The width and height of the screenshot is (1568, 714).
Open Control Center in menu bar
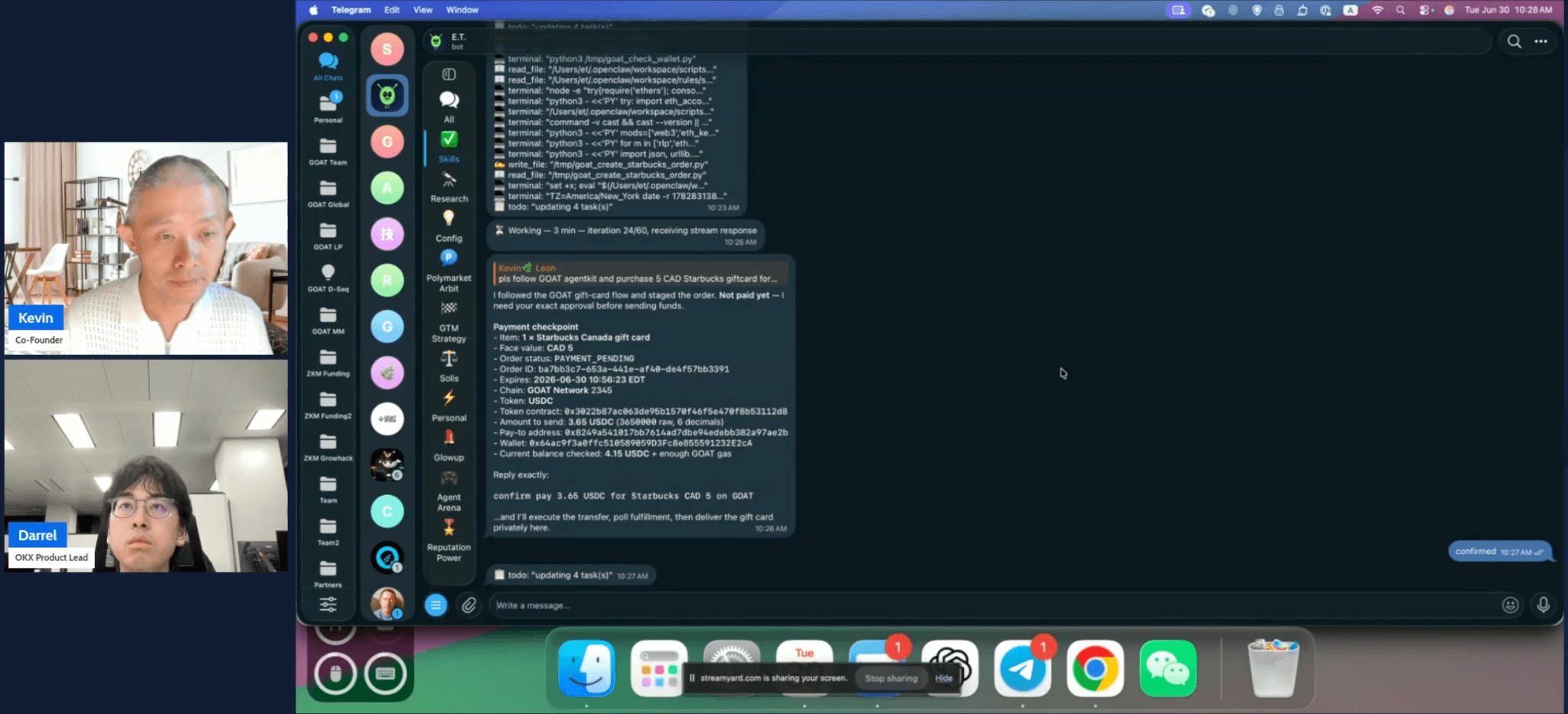[1424, 10]
